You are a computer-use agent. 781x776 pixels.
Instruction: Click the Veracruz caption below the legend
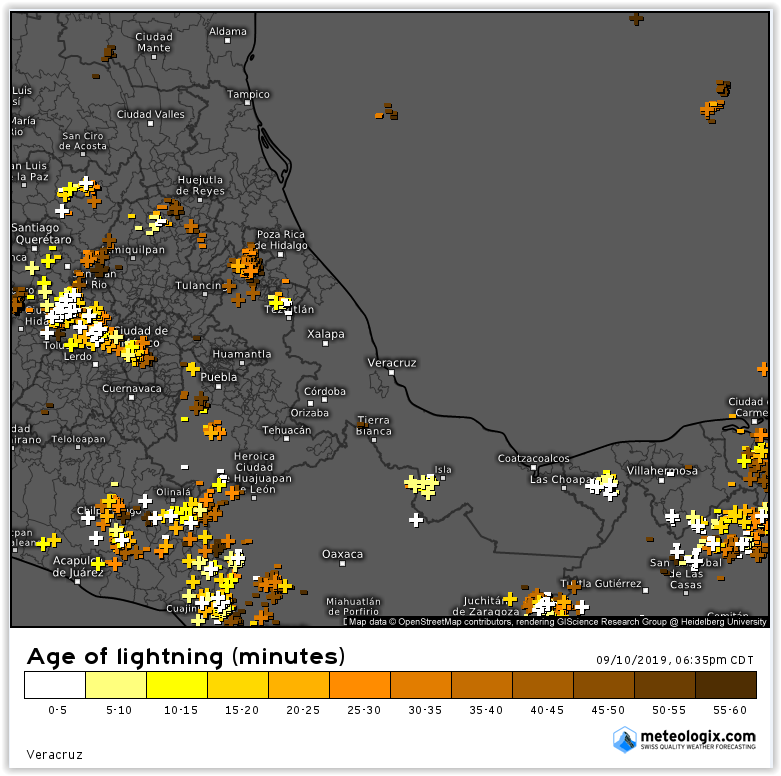pyautogui.click(x=54, y=755)
